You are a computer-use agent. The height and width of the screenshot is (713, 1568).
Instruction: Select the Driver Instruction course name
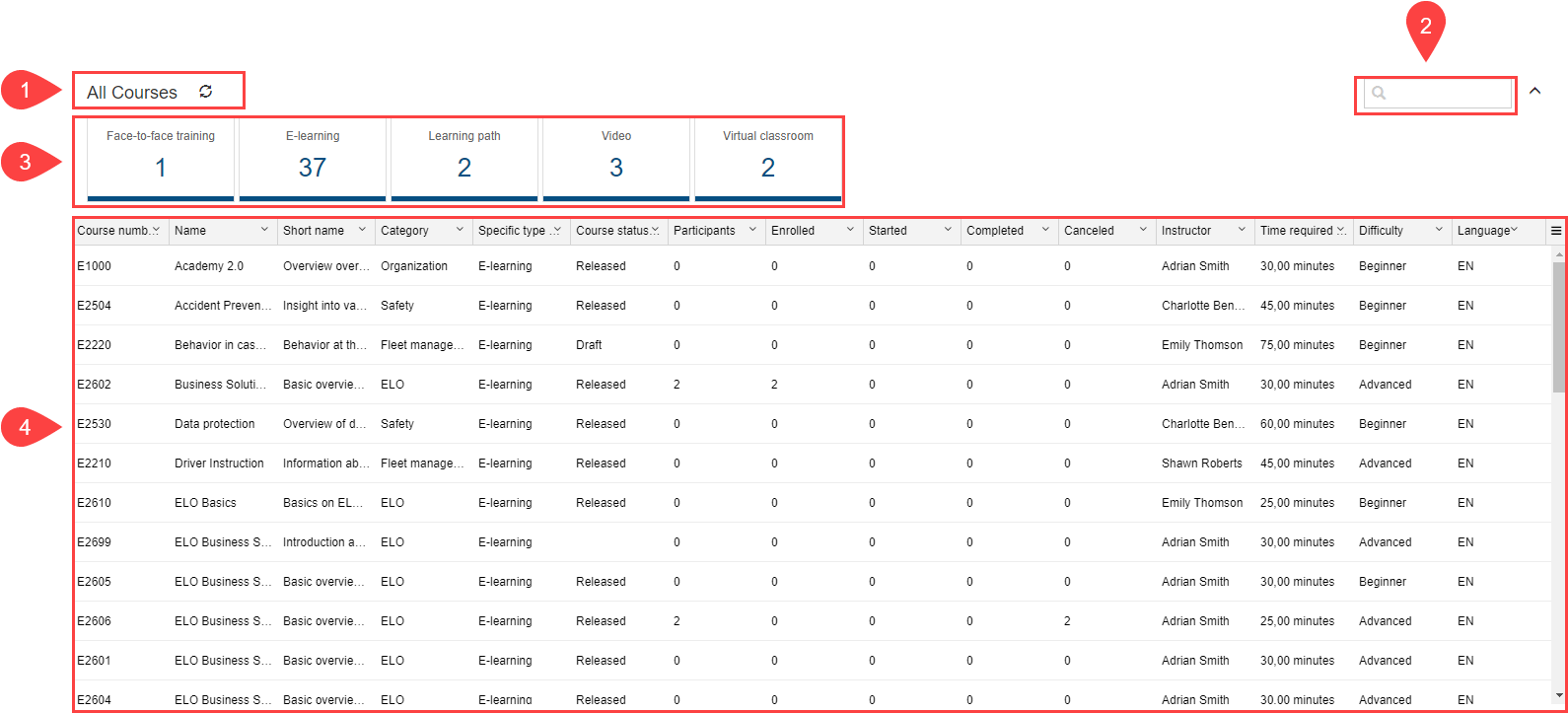[219, 463]
